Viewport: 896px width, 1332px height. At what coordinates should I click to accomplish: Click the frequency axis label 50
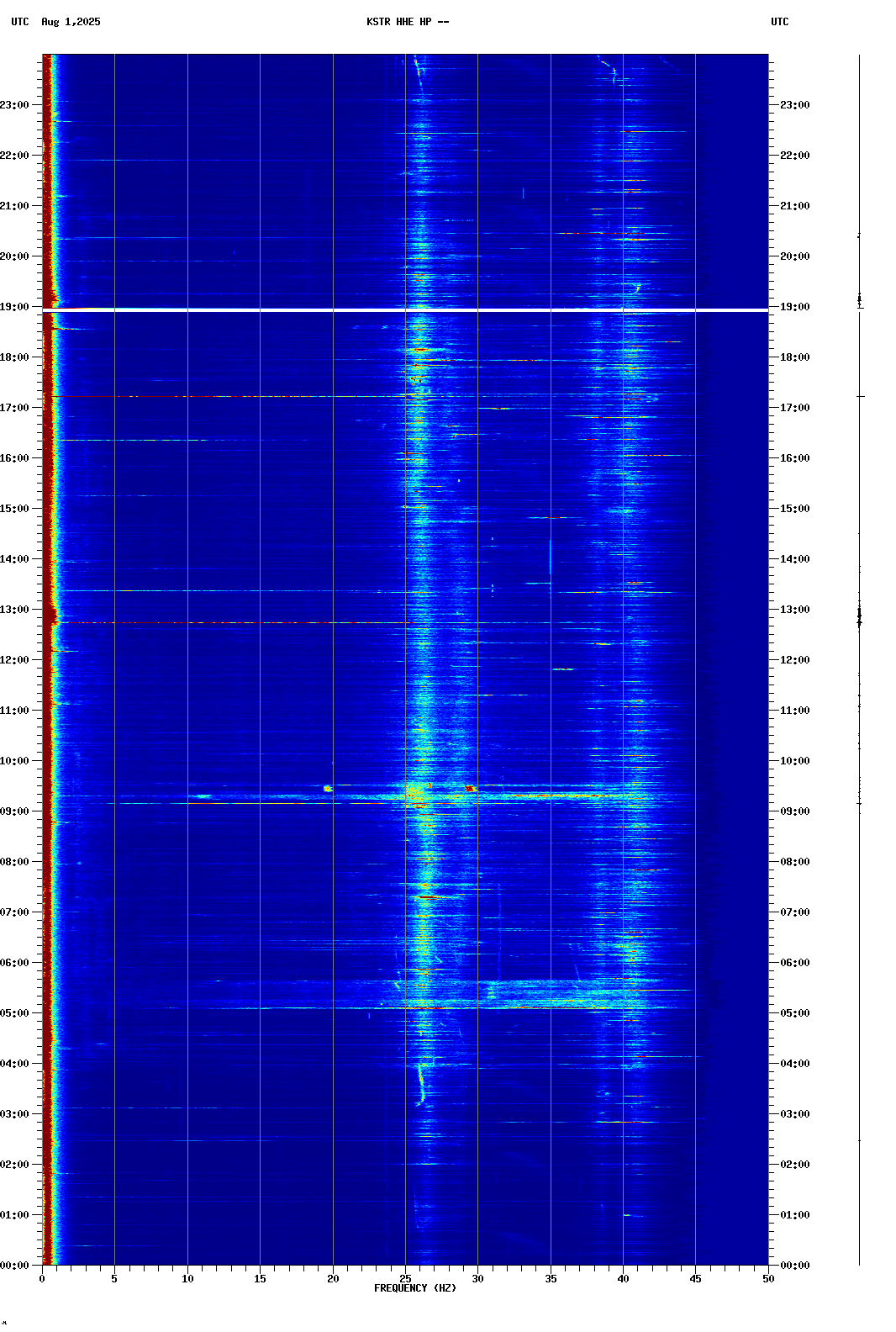click(768, 1279)
